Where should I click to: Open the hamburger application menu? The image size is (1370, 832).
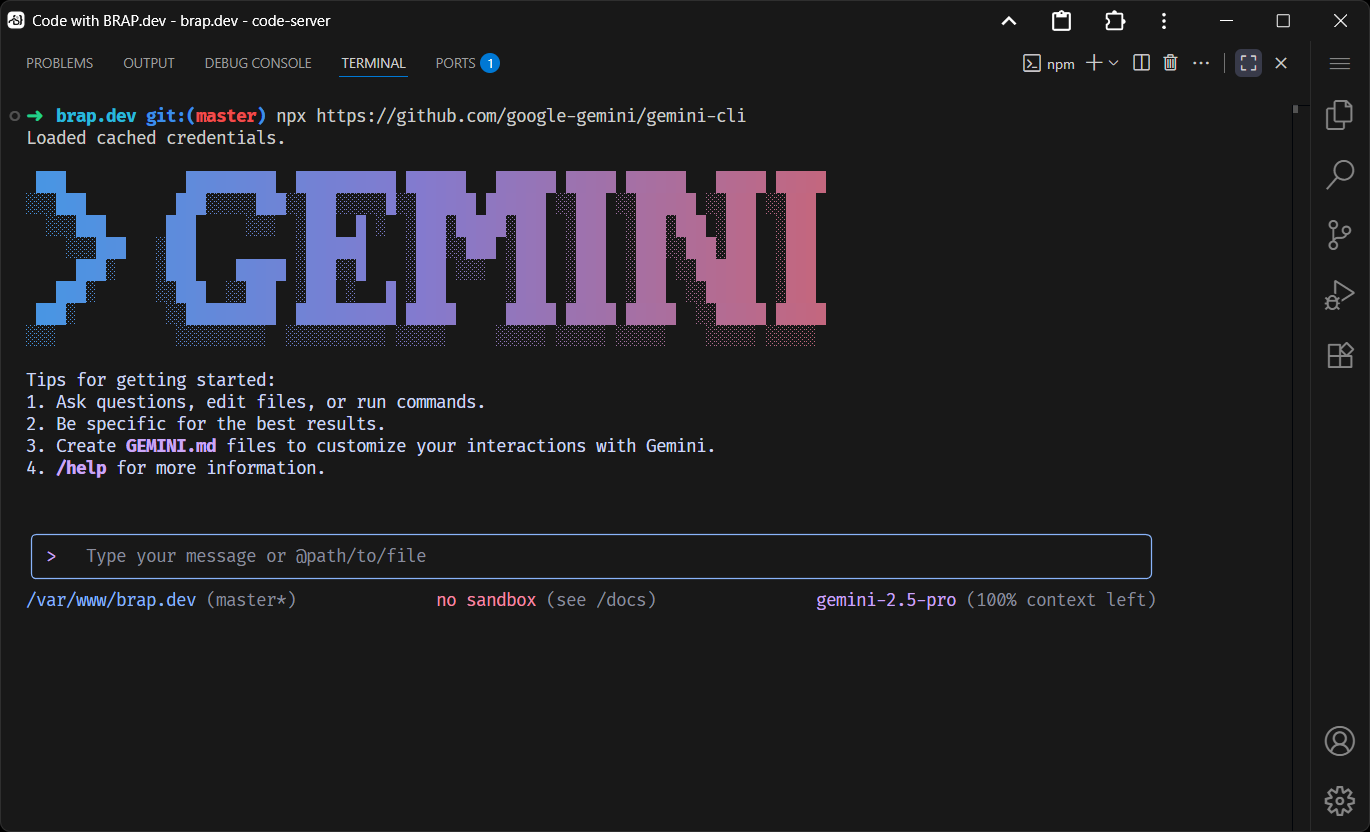[1339, 63]
